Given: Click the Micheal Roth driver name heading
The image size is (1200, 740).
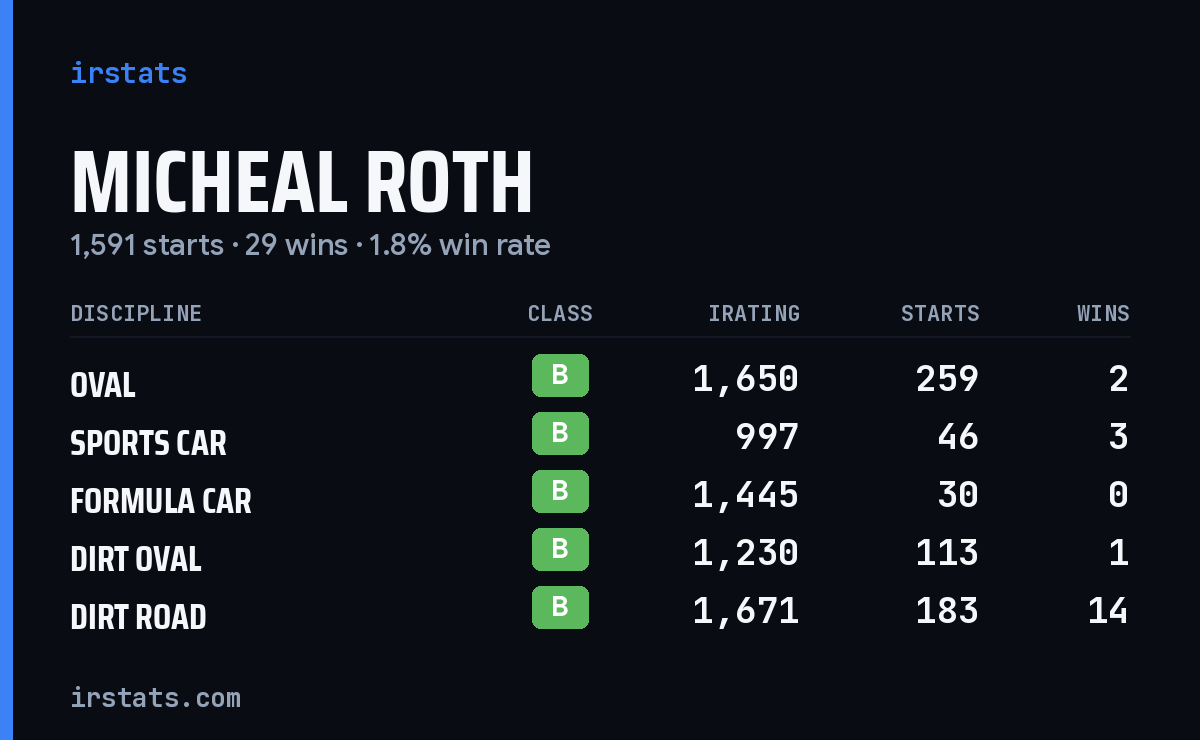Looking at the screenshot, I should click(x=302, y=184).
